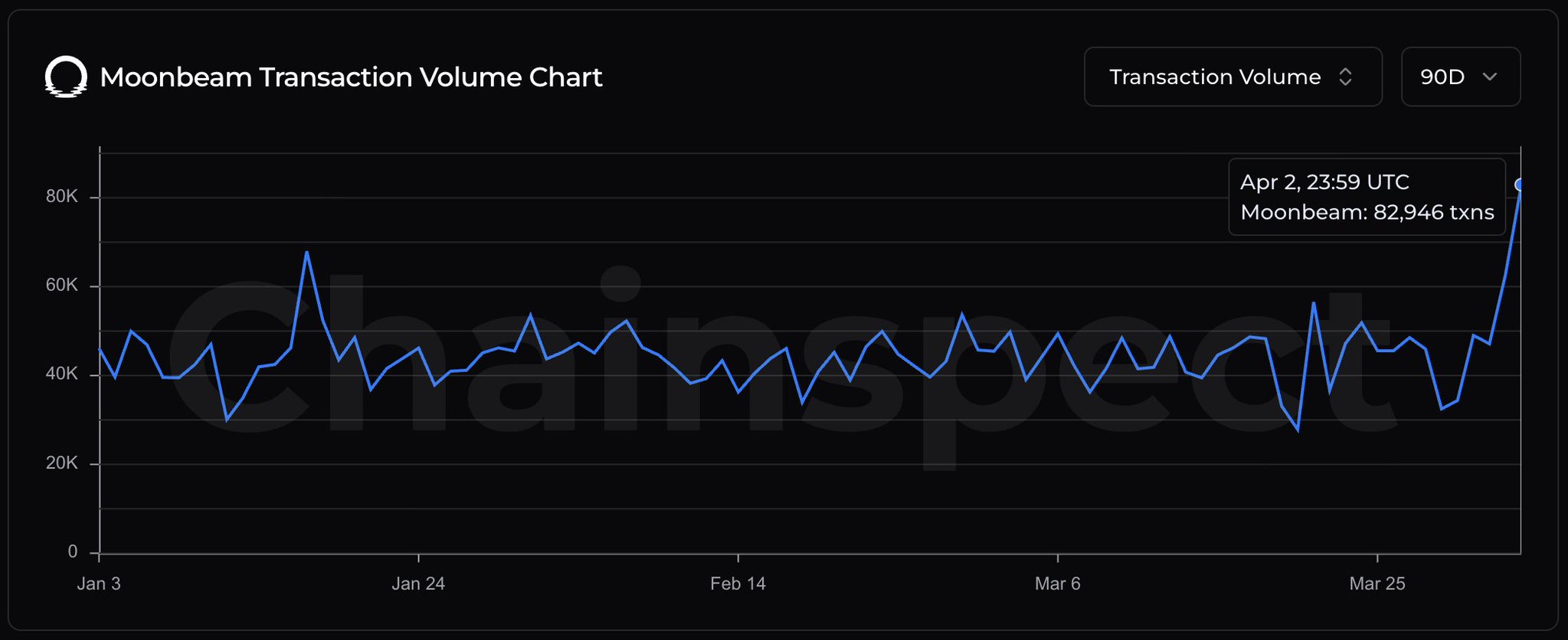Click the 80K y-axis label
The height and width of the screenshot is (640, 1568).
[62, 197]
